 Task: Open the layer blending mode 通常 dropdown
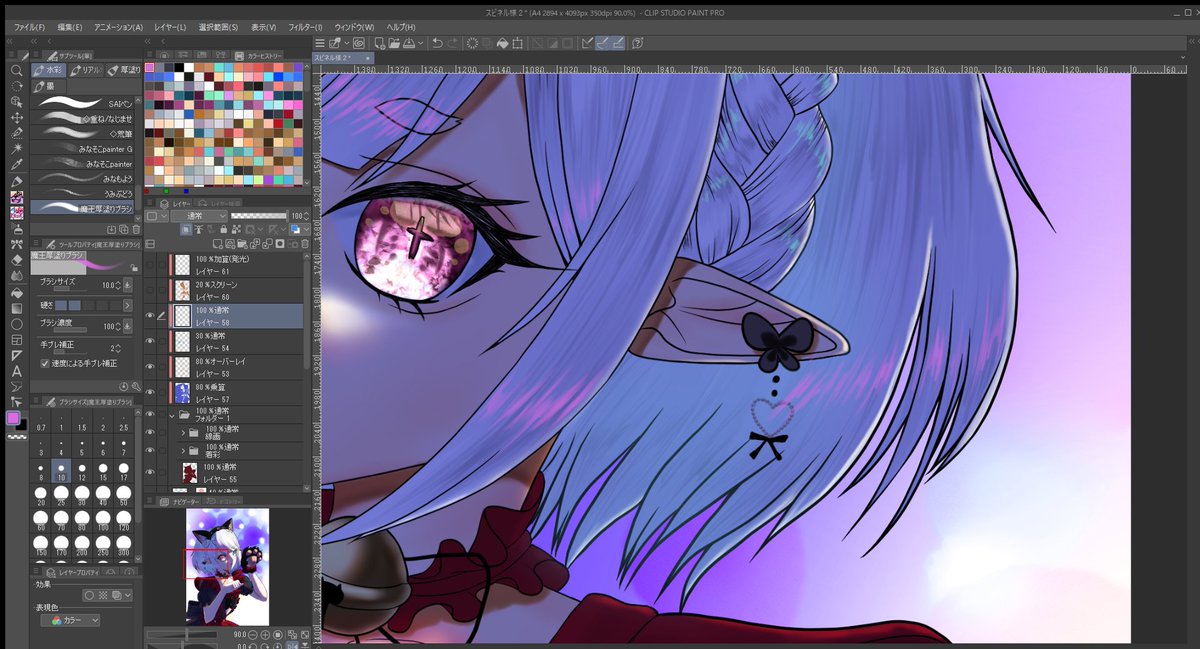click(x=198, y=215)
